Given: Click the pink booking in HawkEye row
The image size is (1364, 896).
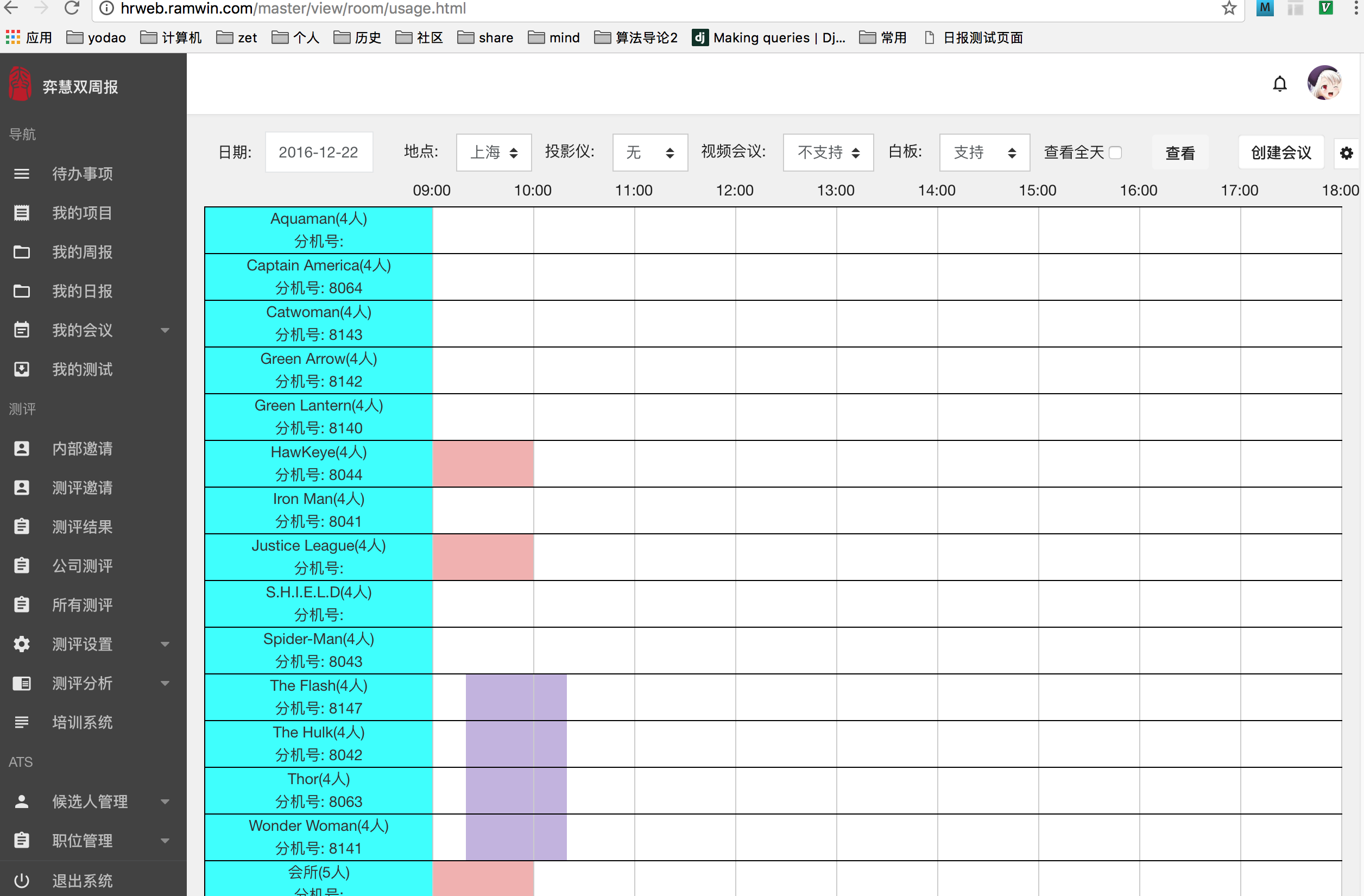Looking at the screenshot, I should pyautogui.click(x=483, y=464).
